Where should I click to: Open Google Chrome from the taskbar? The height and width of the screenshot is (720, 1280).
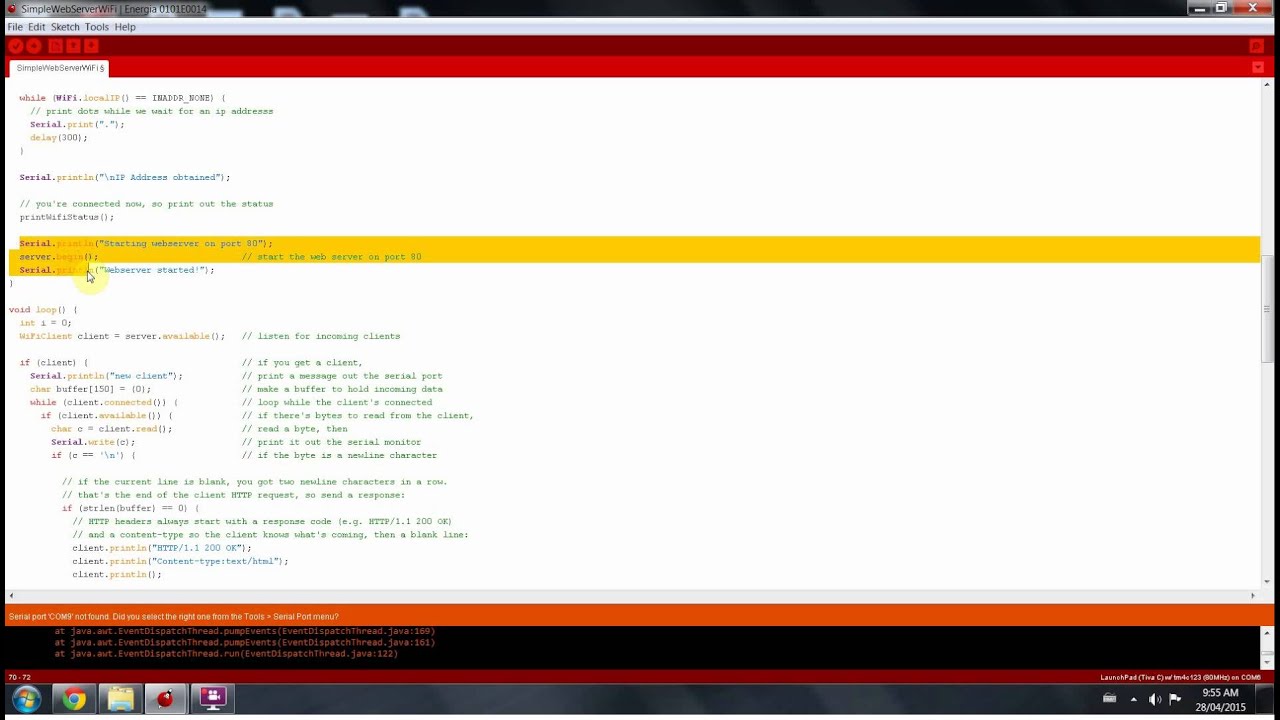(74, 699)
